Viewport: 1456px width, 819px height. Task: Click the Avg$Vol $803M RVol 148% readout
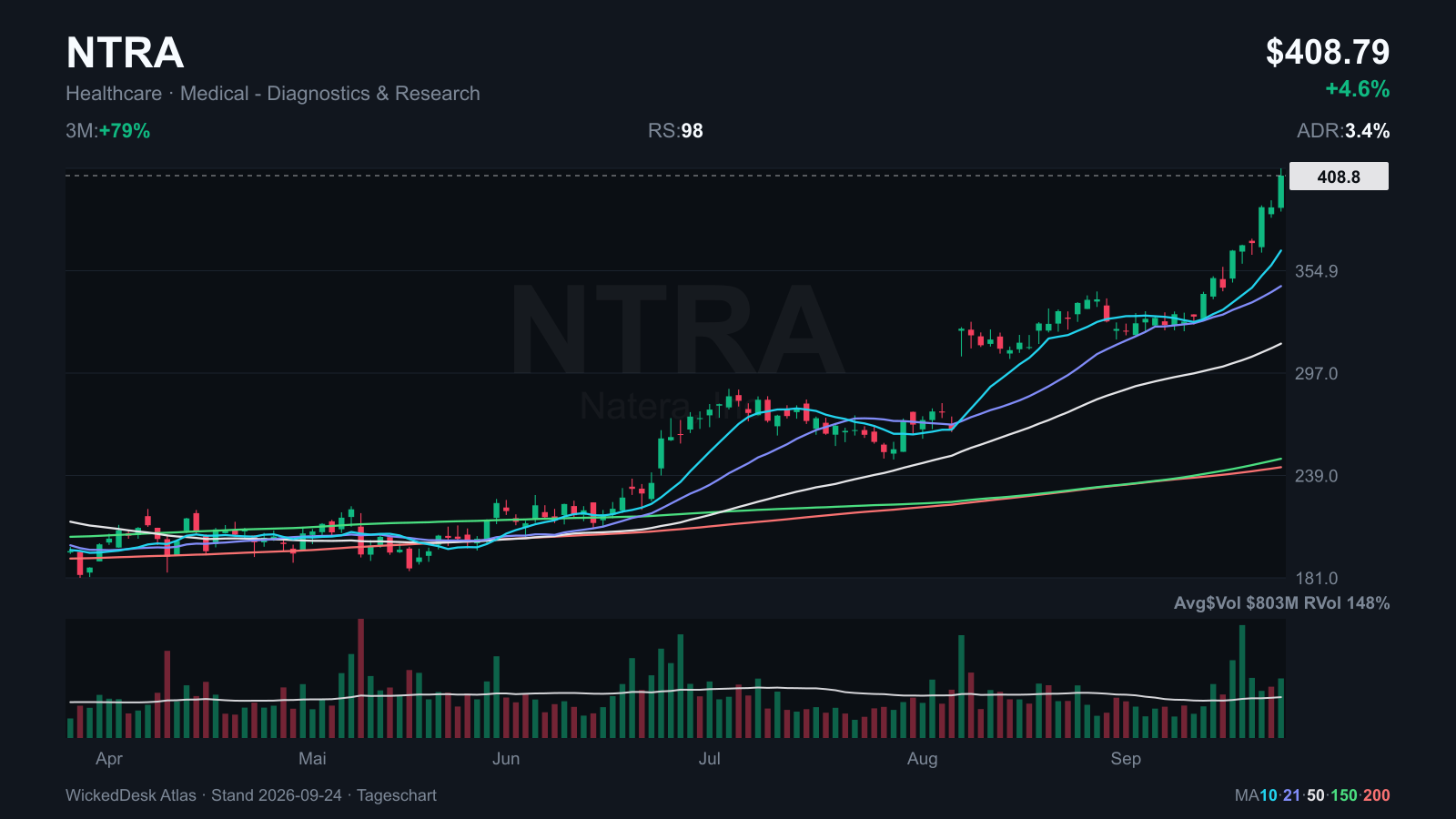pos(1281,603)
